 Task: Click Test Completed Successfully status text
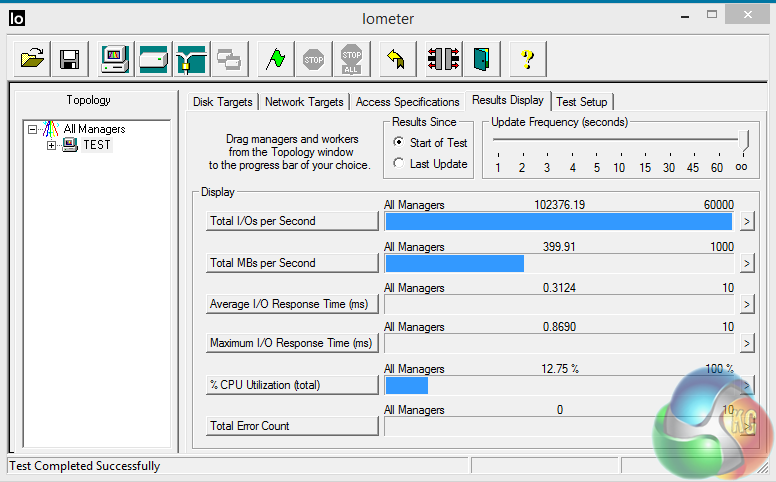(x=85, y=466)
